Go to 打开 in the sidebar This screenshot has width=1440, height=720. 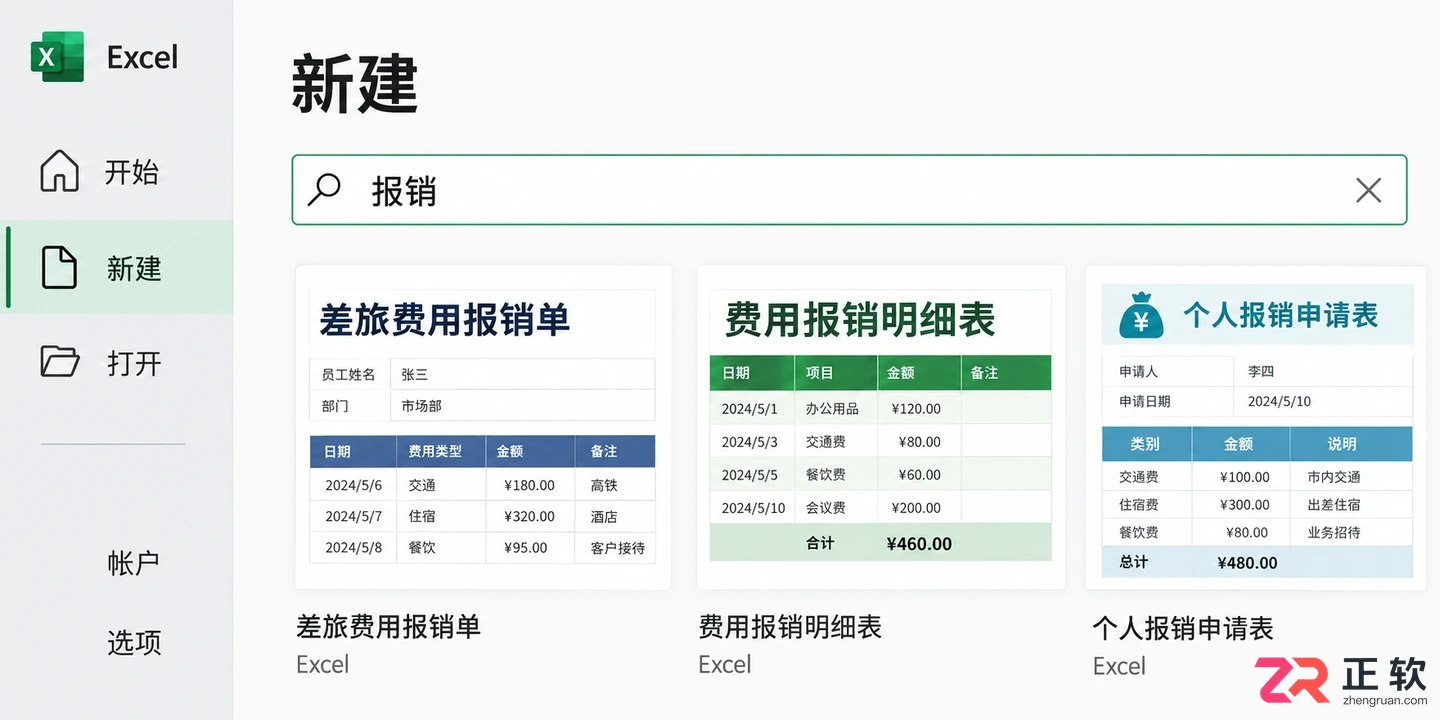tap(116, 362)
